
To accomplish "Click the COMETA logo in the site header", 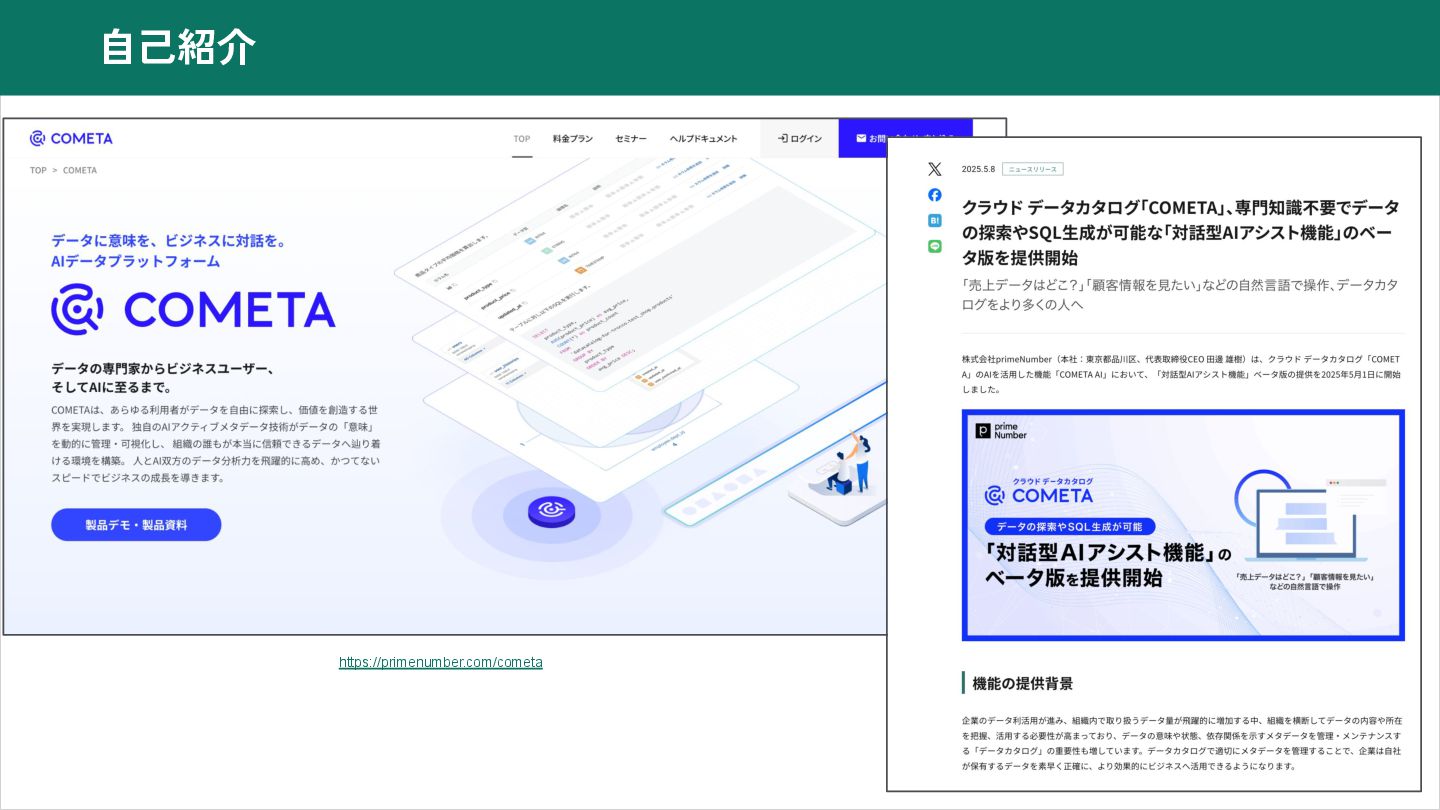I will point(71,138).
